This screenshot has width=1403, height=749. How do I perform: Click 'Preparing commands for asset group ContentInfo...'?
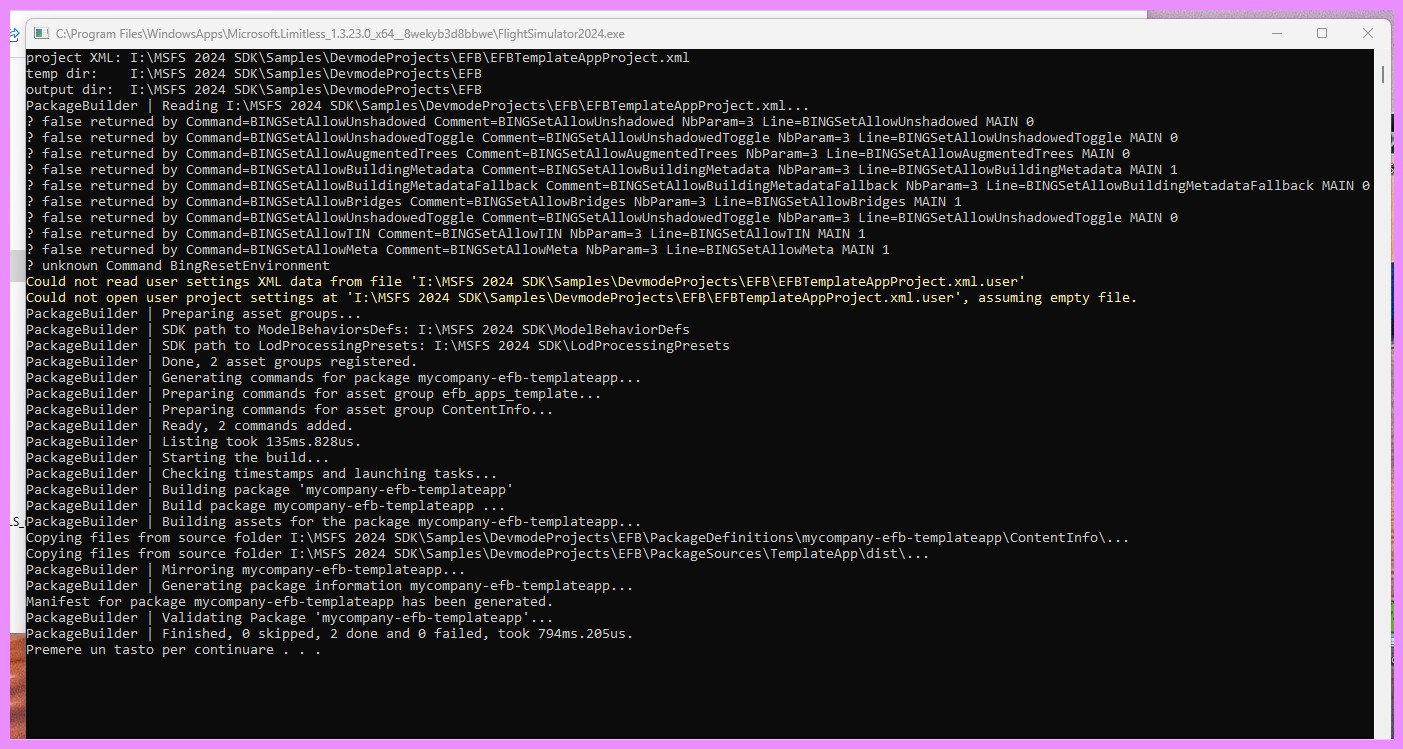pyautogui.click(x=358, y=410)
